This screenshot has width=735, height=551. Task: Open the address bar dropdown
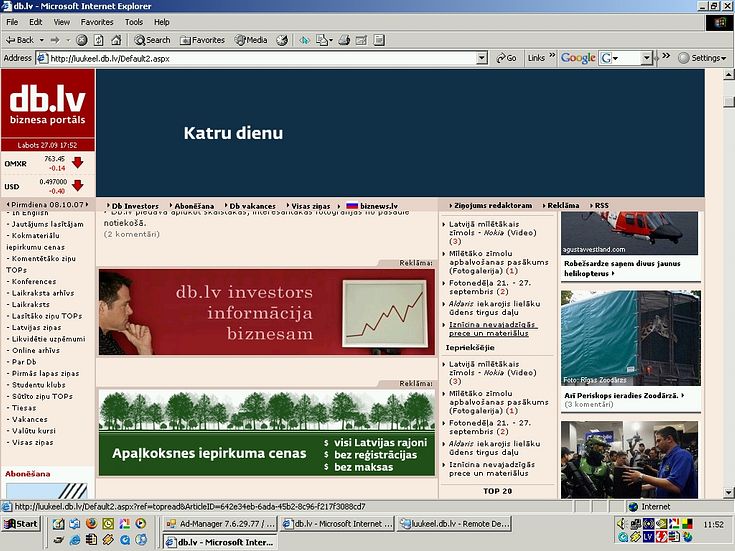point(482,58)
